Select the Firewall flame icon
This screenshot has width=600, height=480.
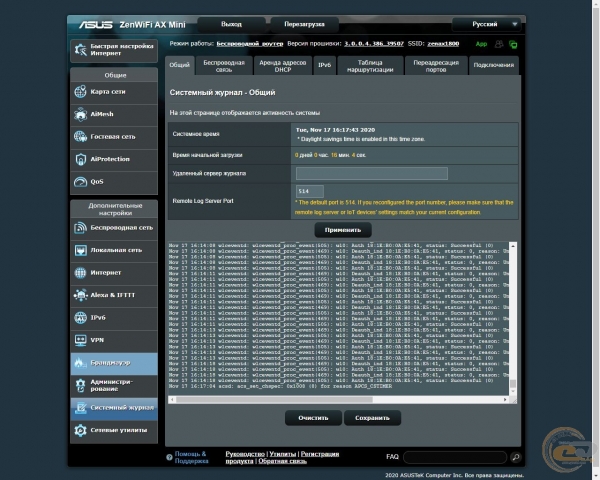click(80, 362)
